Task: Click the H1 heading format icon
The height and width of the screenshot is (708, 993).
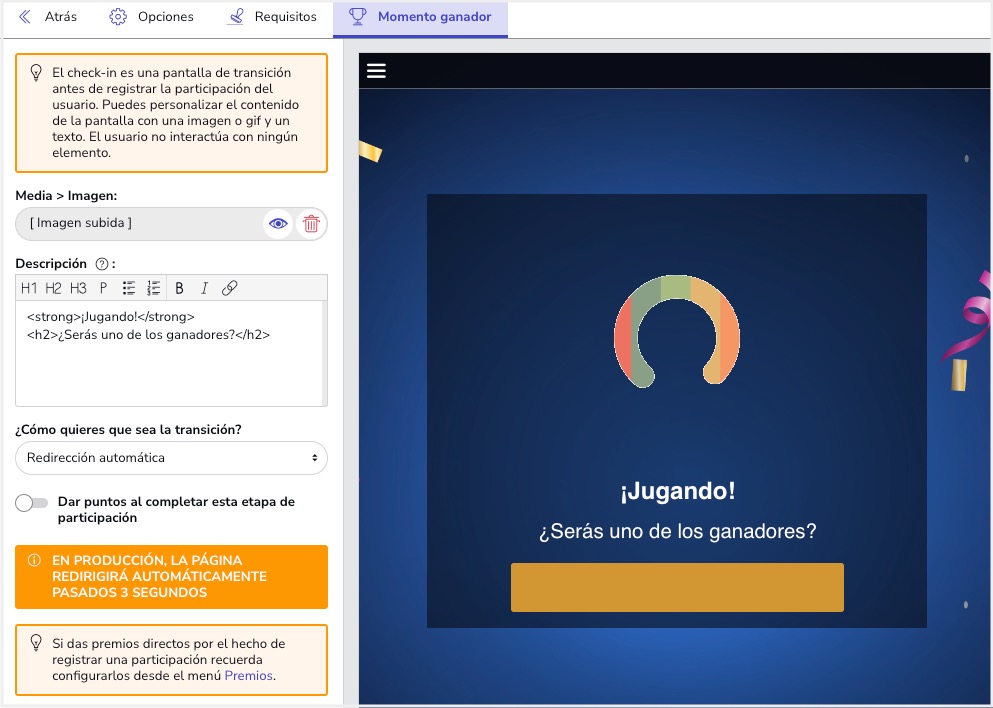Action: tap(29, 288)
